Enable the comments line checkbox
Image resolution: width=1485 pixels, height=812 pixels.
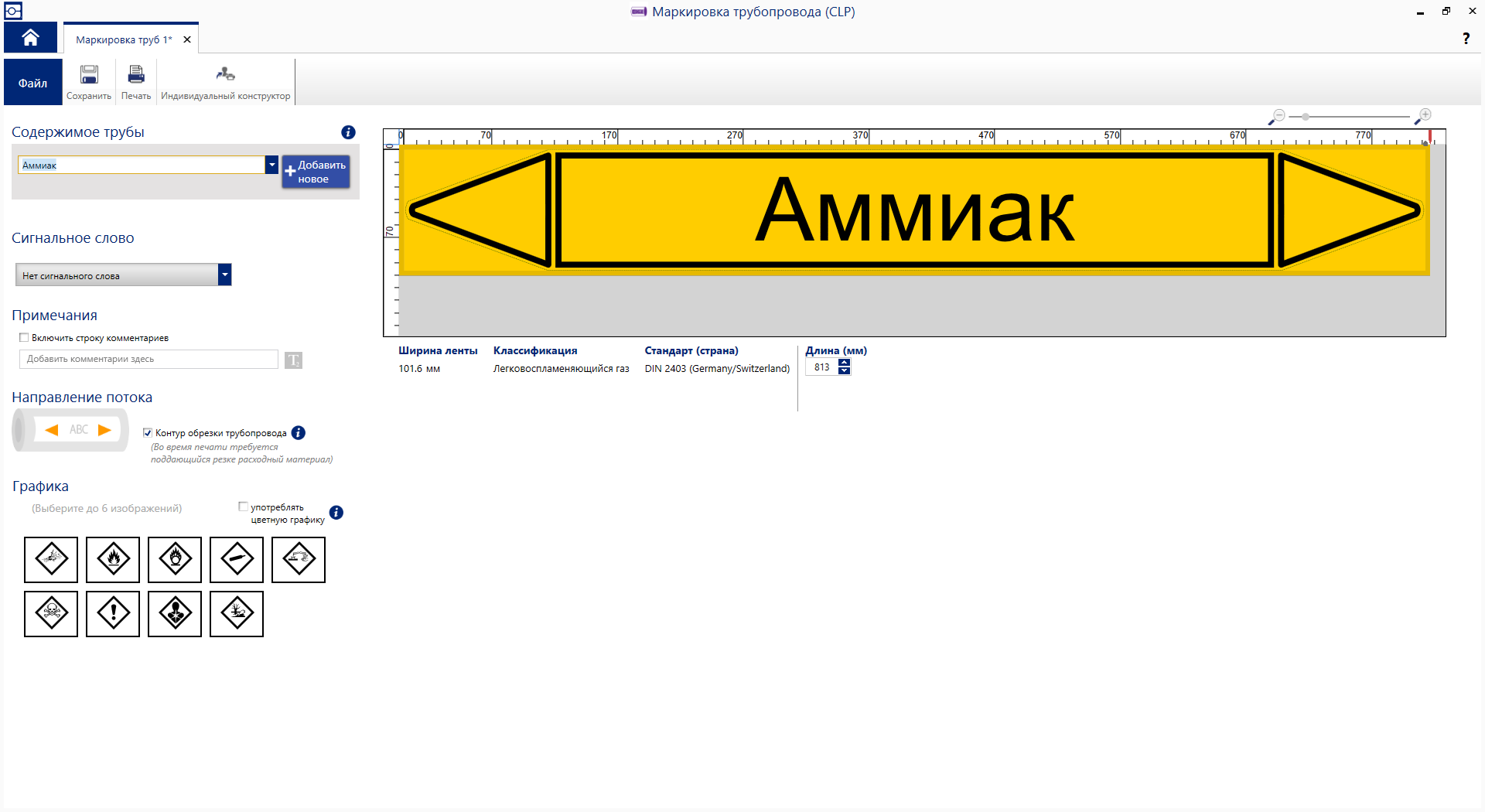coord(24,337)
